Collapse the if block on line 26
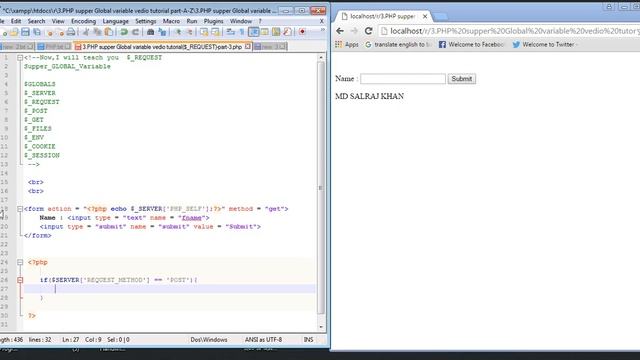The width and height of the screenshot is (640, 360). pyautogui.click(x=20, y=280)
